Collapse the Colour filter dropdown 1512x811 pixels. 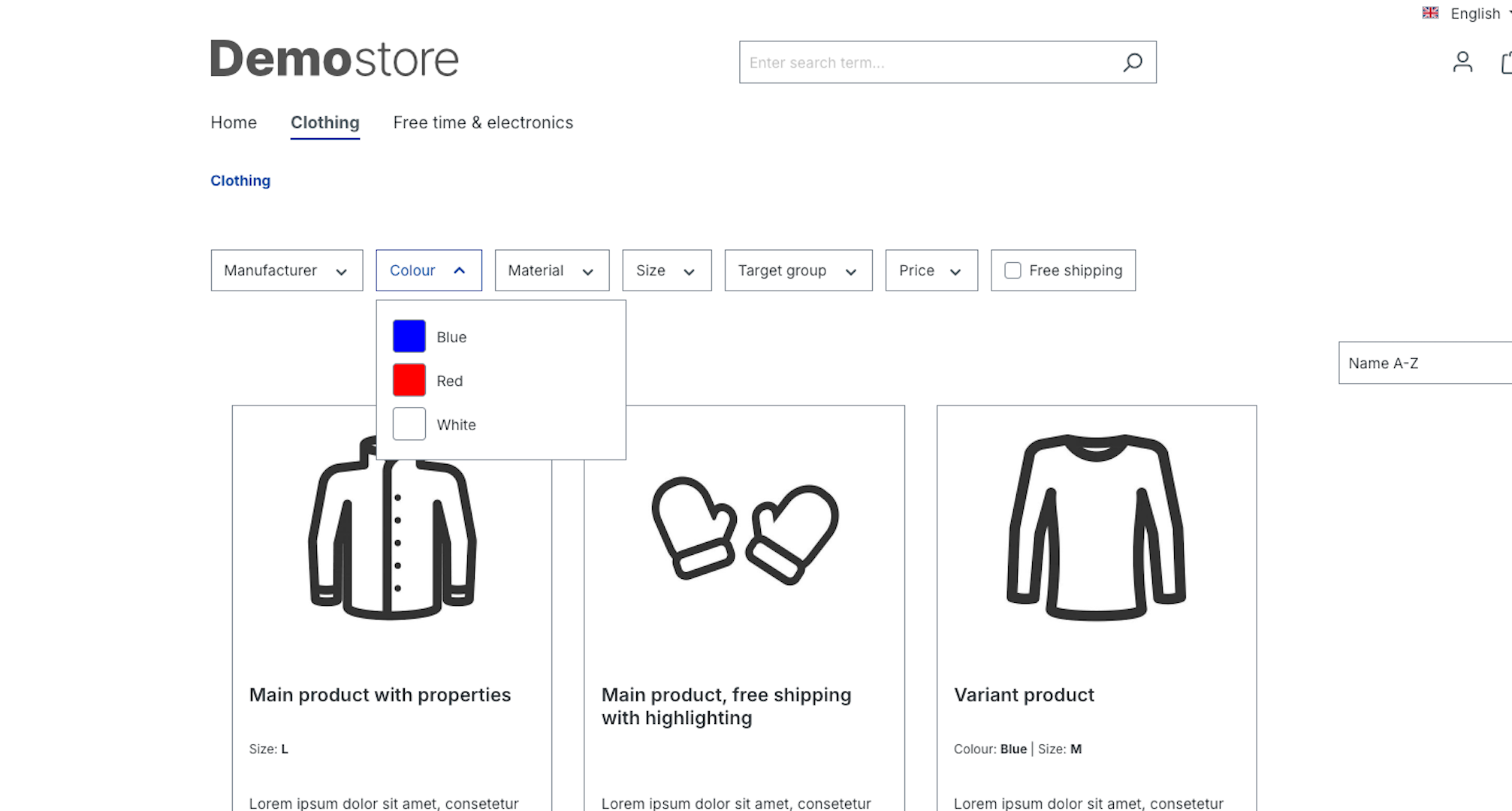(428, 270)
